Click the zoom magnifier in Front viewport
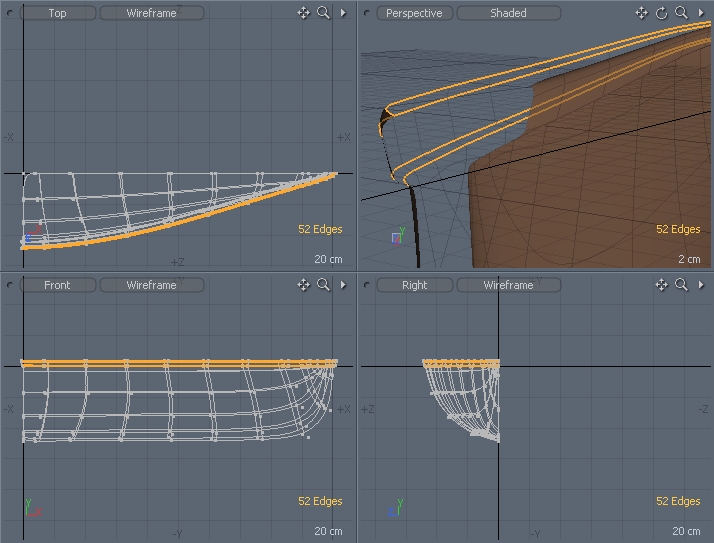714x543 pixels. 323,285
